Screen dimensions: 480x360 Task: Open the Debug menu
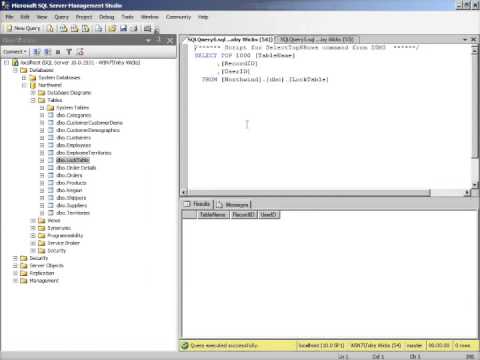point(107,17)
